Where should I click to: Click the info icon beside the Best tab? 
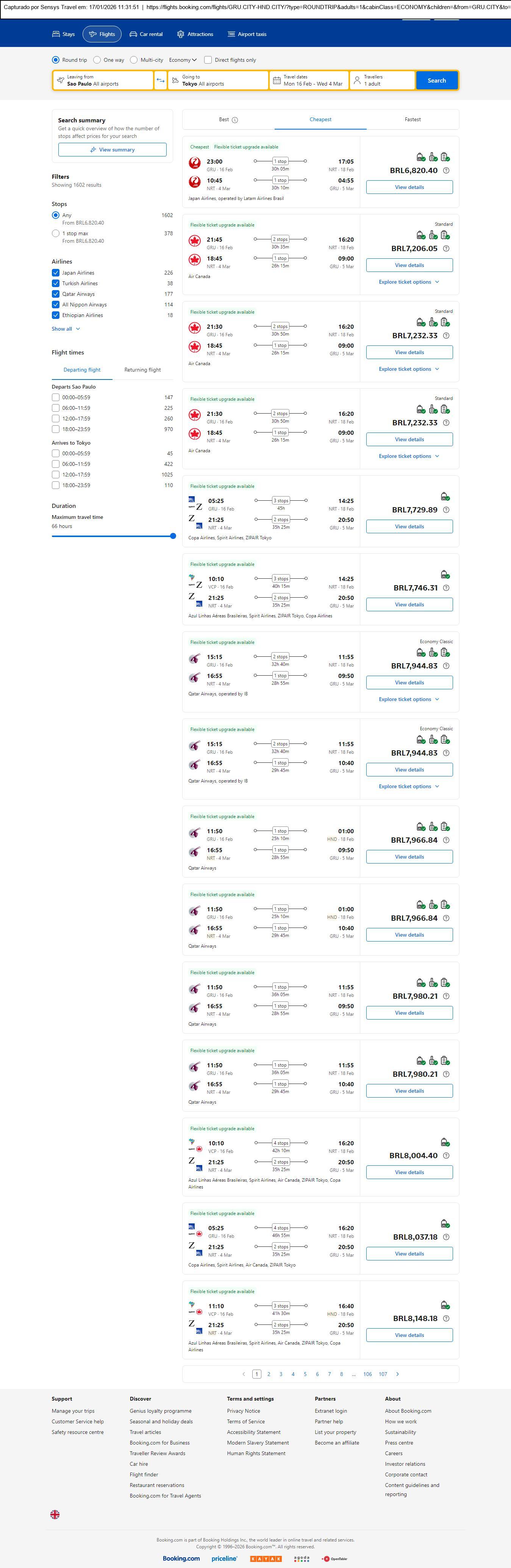coord(235,120)
